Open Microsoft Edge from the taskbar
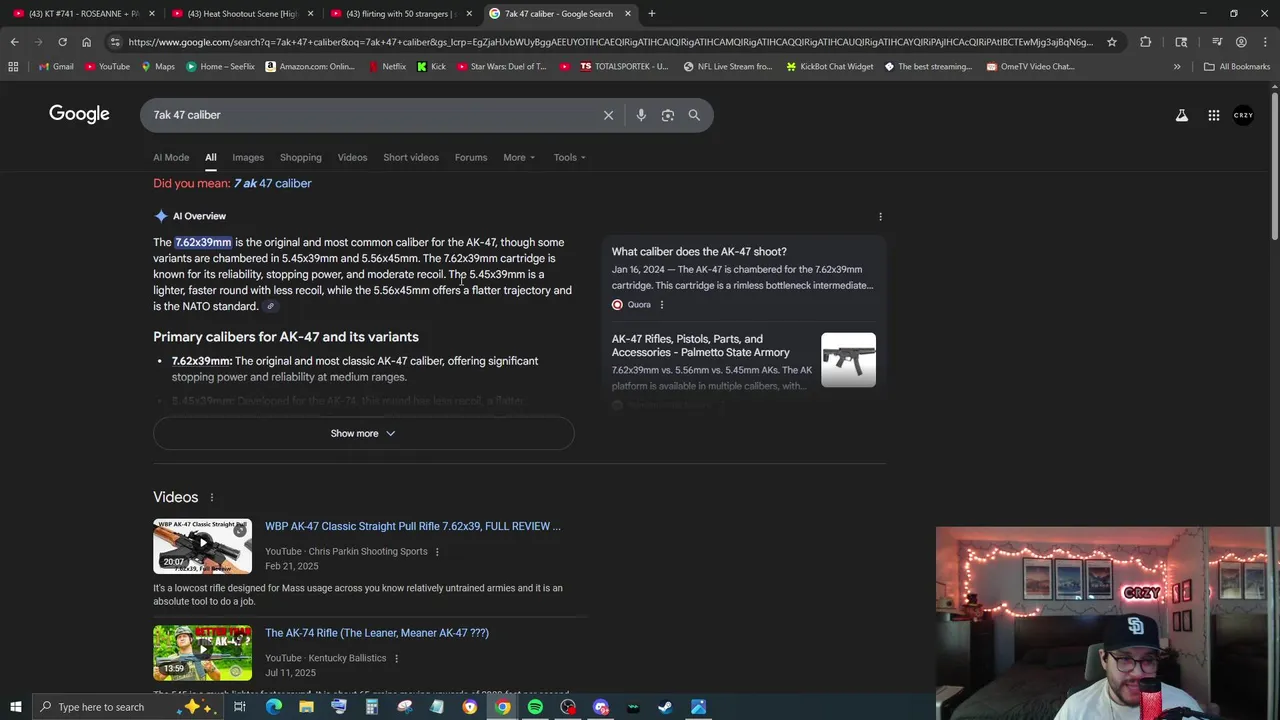This screenshot has height=720, width=1280. (x=273, y=707)
